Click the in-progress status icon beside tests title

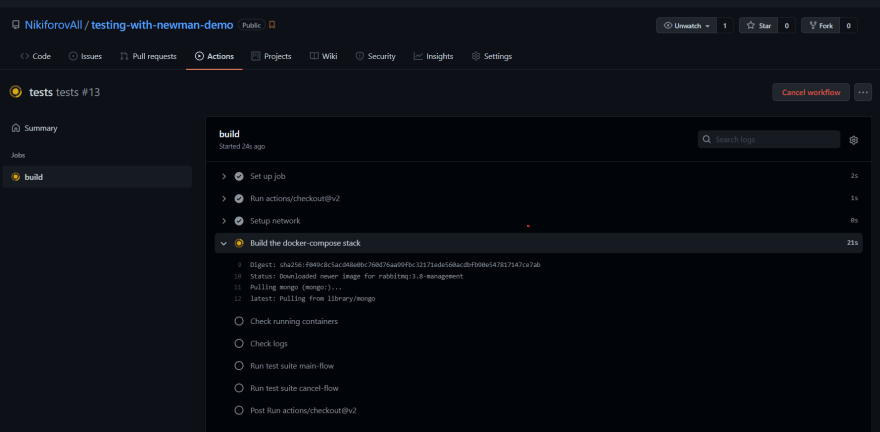click(16, 92)
